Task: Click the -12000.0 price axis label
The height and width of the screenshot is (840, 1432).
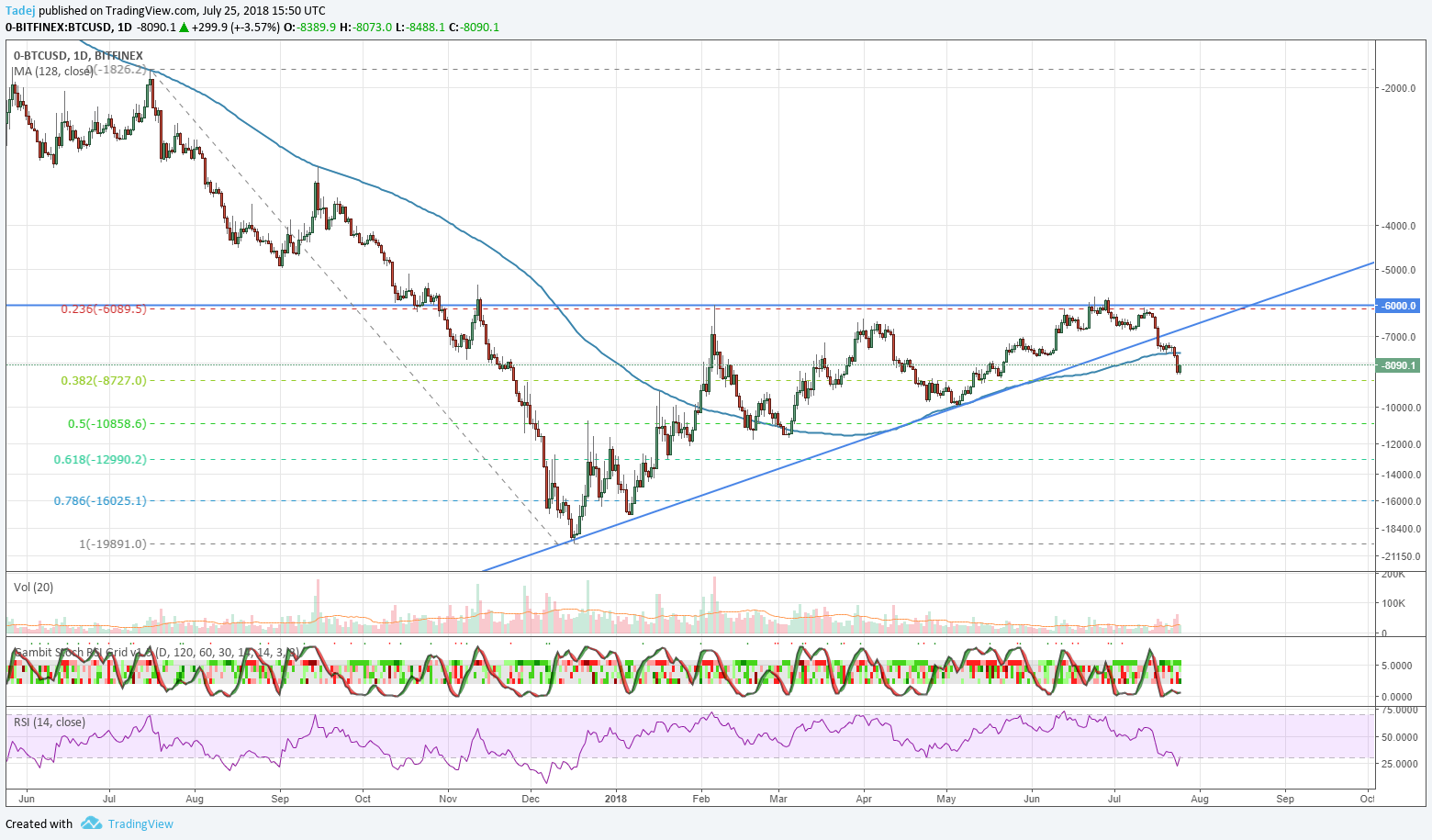Action: [x=1402, y=444]
